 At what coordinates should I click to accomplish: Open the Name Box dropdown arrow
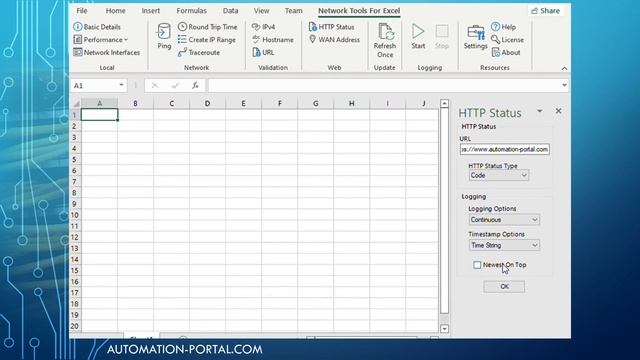[121, 85]
